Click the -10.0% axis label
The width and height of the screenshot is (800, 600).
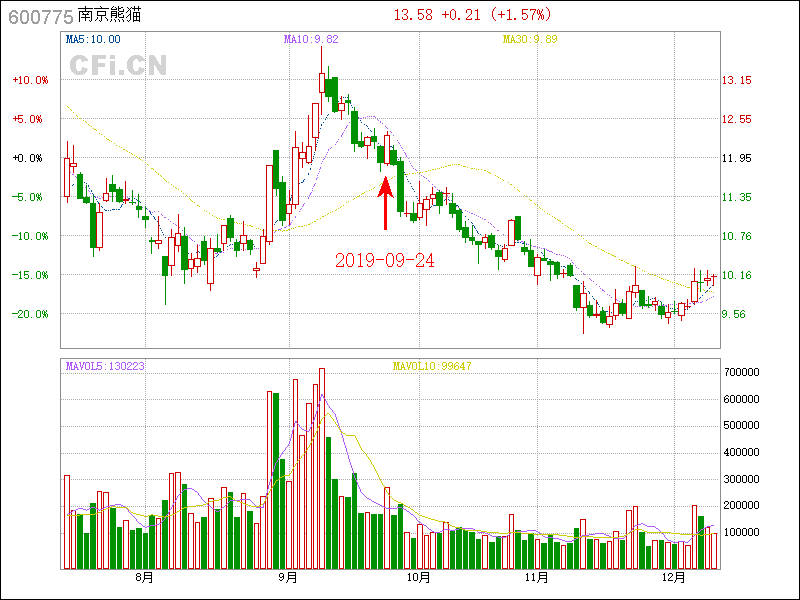coord(31,236)
